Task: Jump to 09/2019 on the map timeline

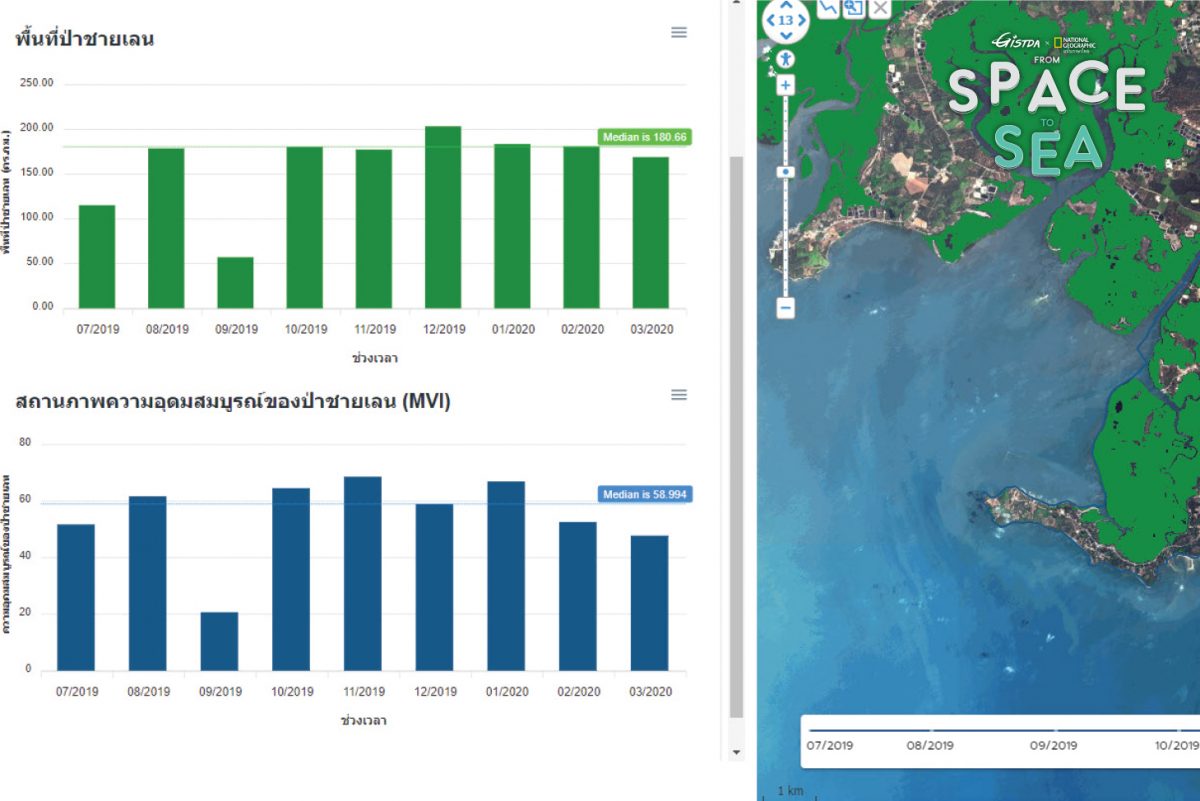Action: click(1053, 745)
